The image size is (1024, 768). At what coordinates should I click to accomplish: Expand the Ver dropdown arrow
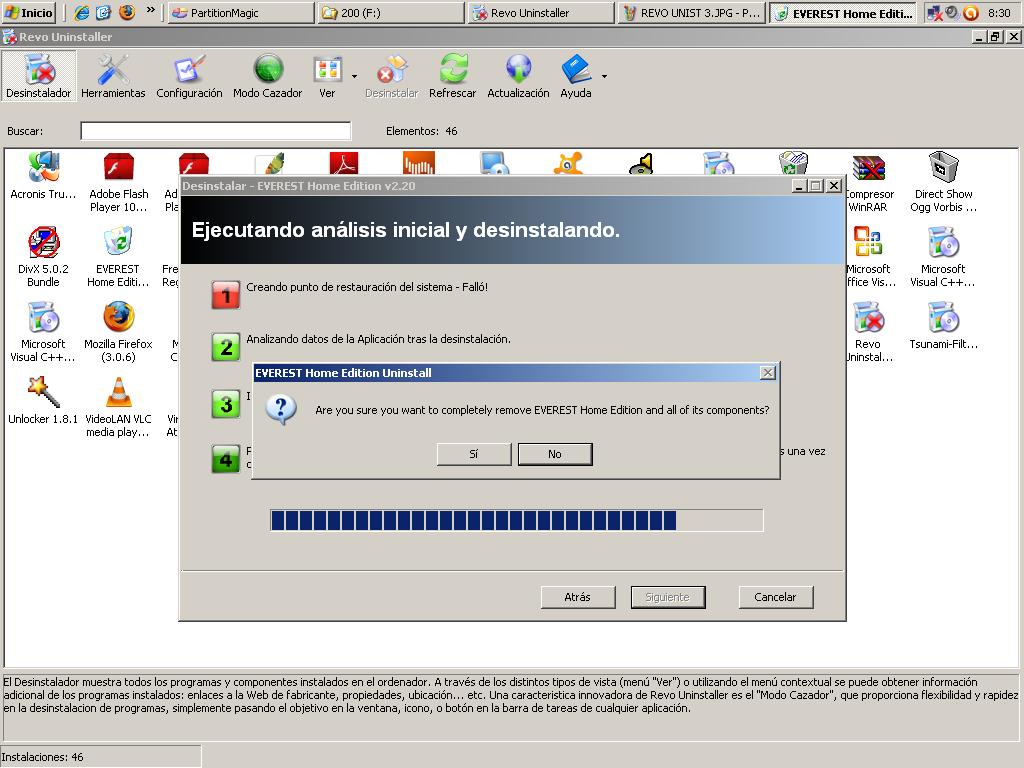click(x=355, y=76)
